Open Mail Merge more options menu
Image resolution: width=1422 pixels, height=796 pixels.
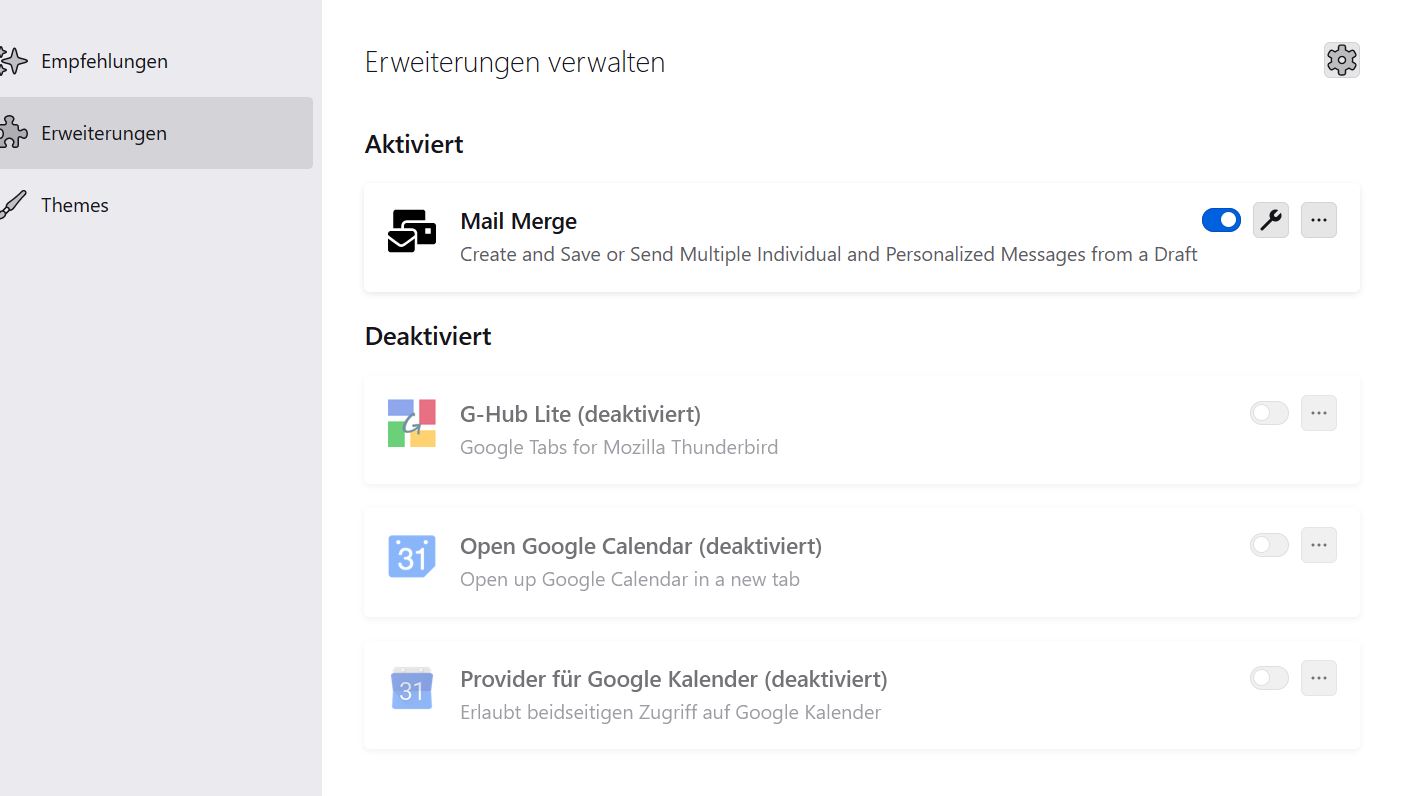(x=1318, y=220)
